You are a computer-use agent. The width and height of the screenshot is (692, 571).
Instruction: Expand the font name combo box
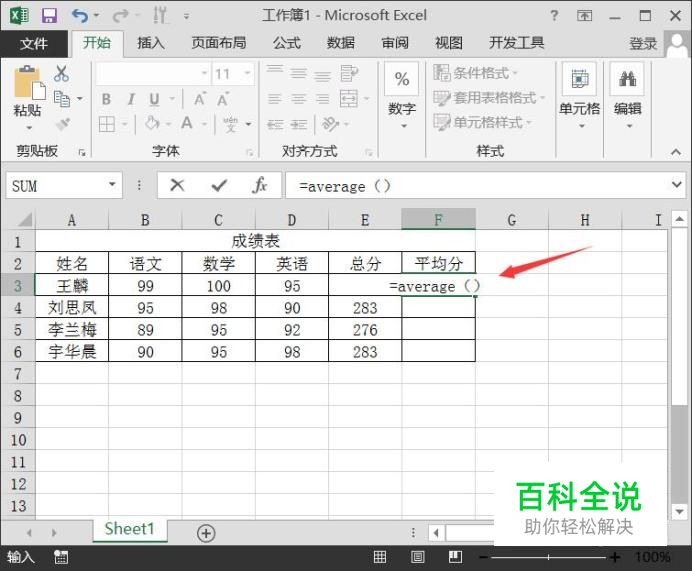tap(204, 73)
